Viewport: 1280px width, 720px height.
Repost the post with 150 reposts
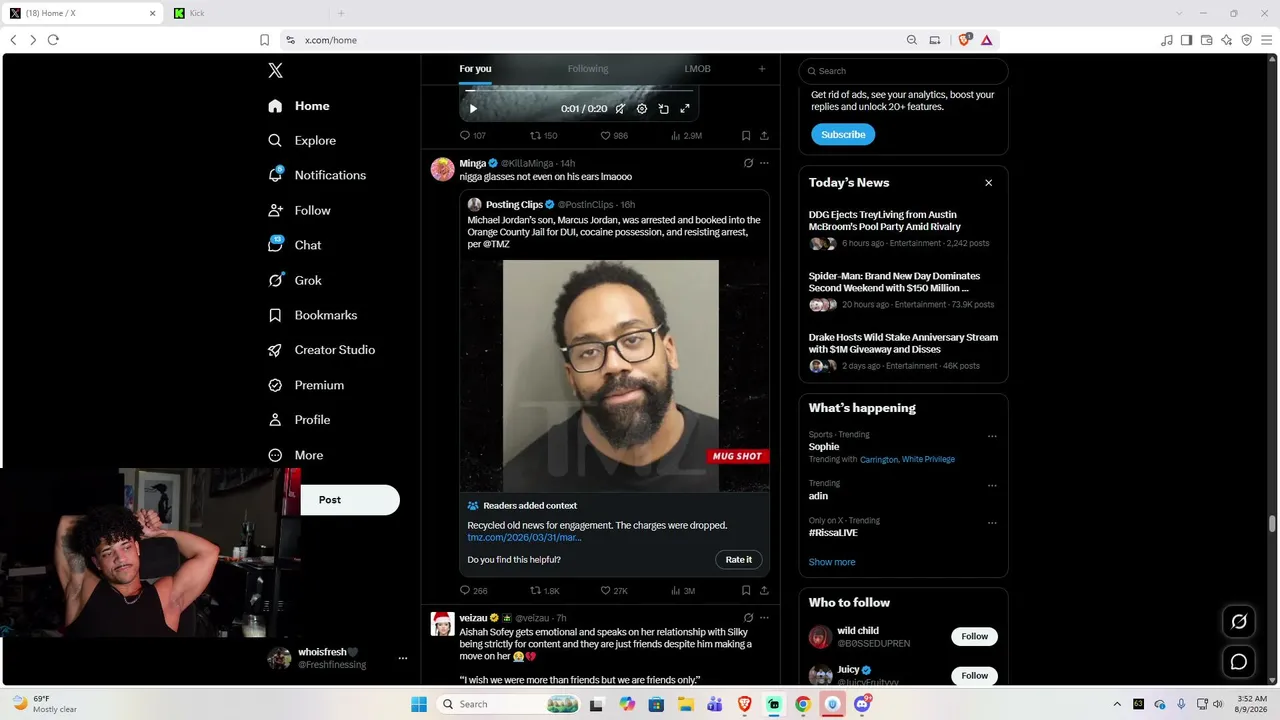(543, 136)
